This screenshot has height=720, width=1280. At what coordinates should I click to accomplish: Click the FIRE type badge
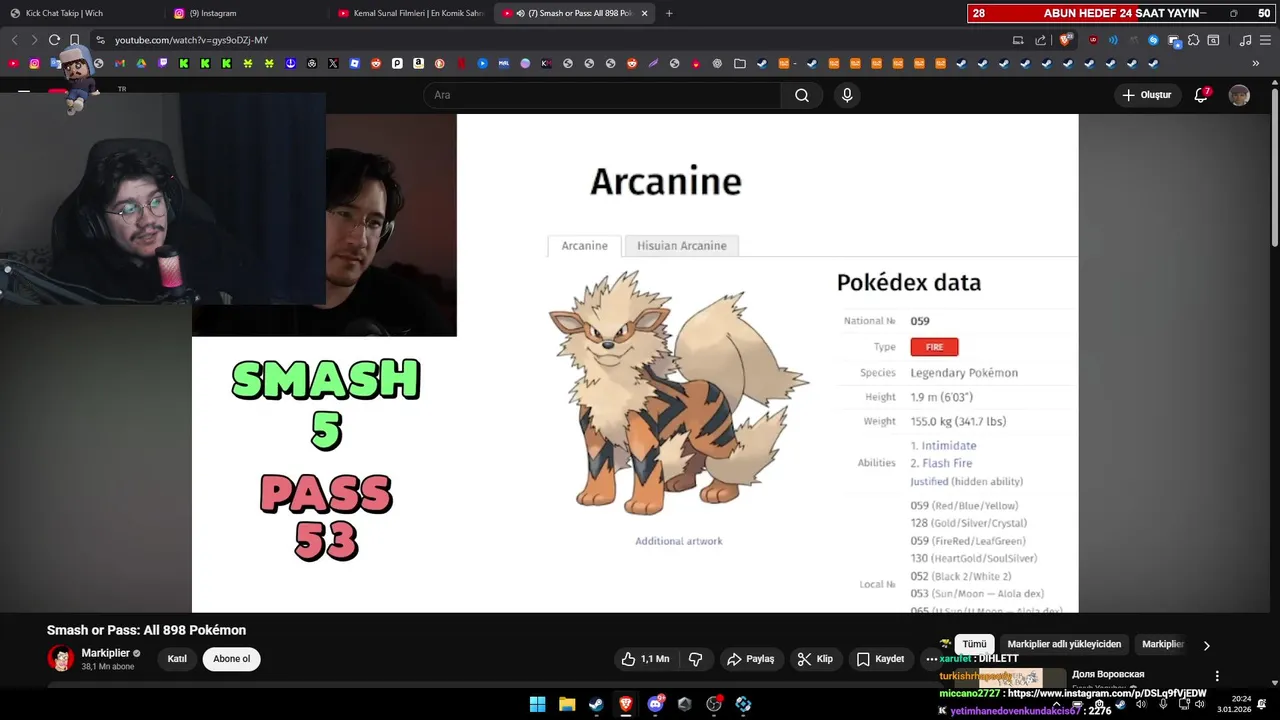934,347
